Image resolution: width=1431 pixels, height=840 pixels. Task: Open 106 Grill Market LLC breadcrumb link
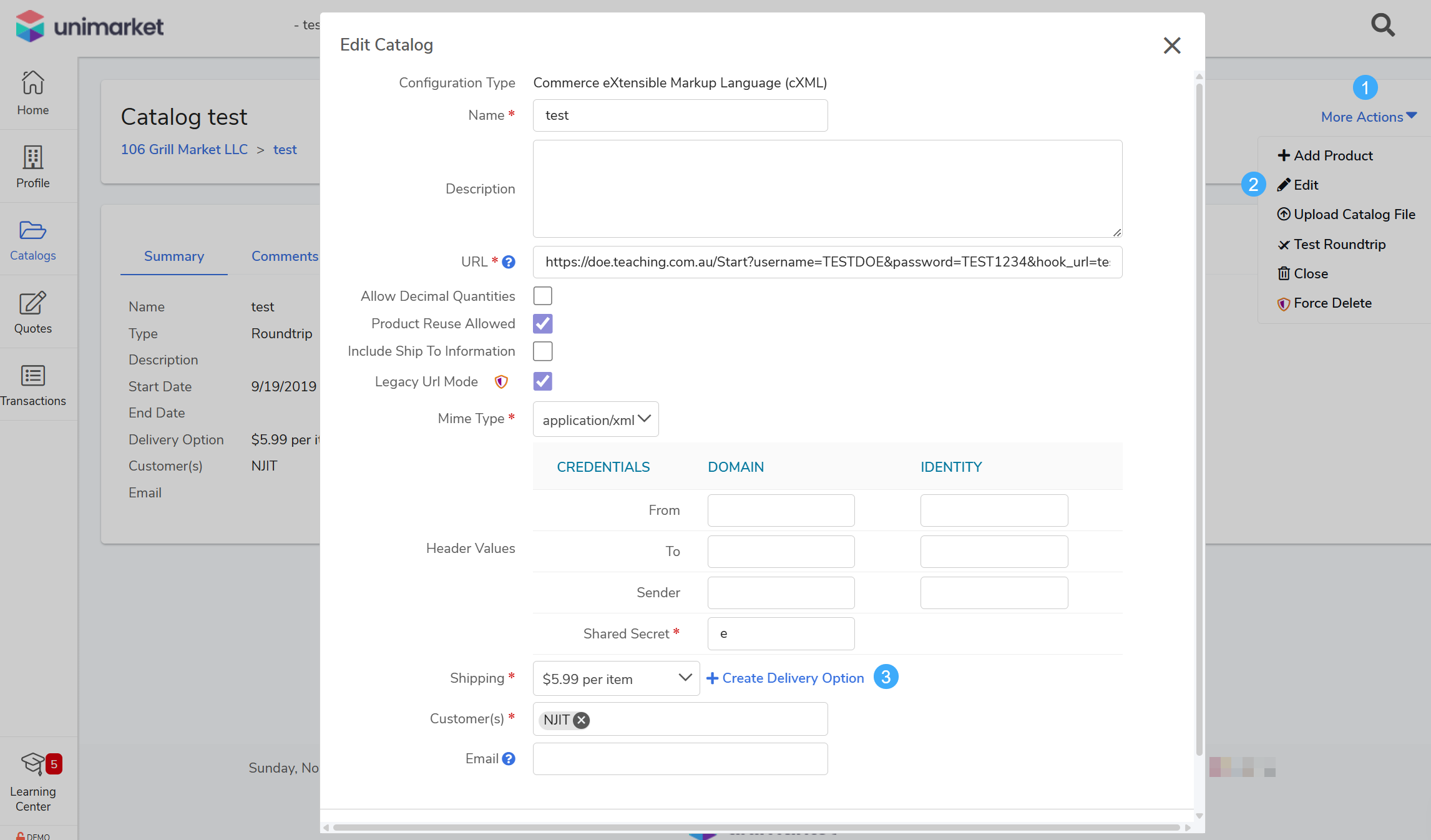click(184, 150)
